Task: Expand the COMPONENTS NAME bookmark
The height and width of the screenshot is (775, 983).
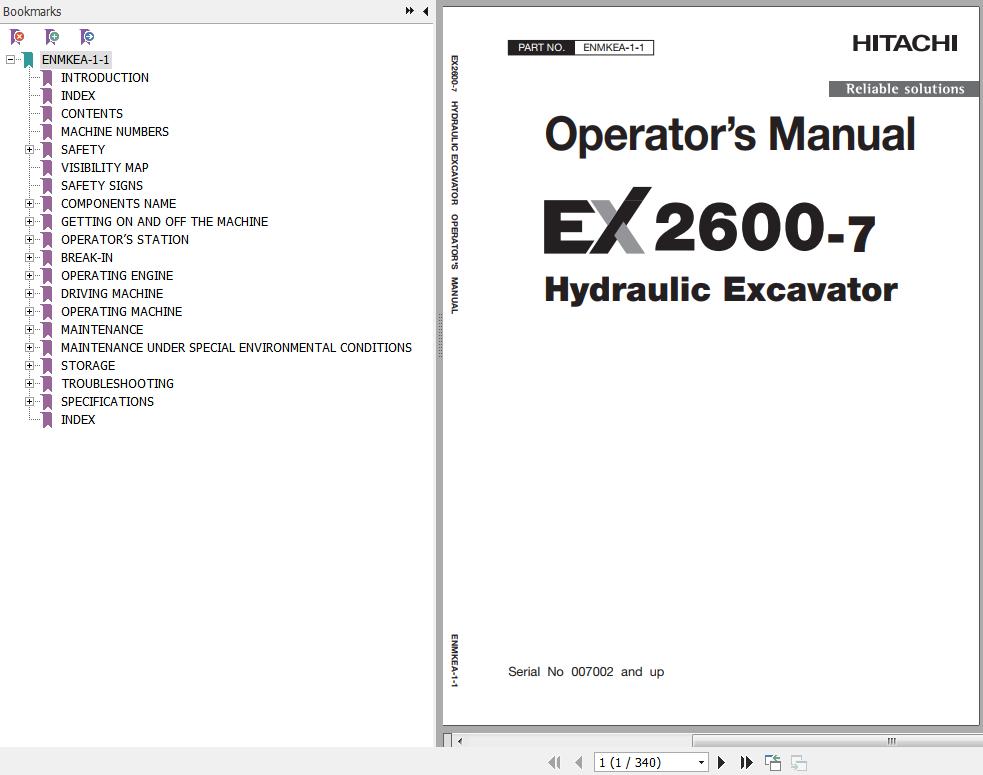Action: point(29,204)
